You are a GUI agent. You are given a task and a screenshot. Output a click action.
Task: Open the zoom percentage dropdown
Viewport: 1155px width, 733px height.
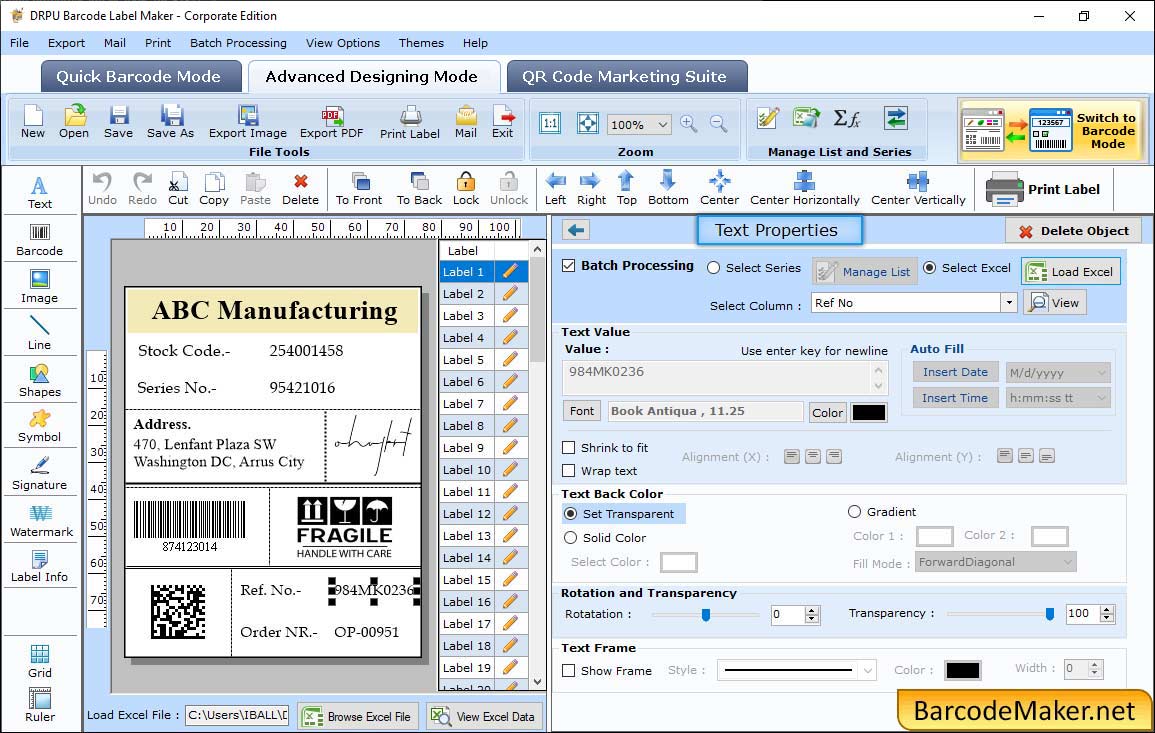click(x=662, y=125)
